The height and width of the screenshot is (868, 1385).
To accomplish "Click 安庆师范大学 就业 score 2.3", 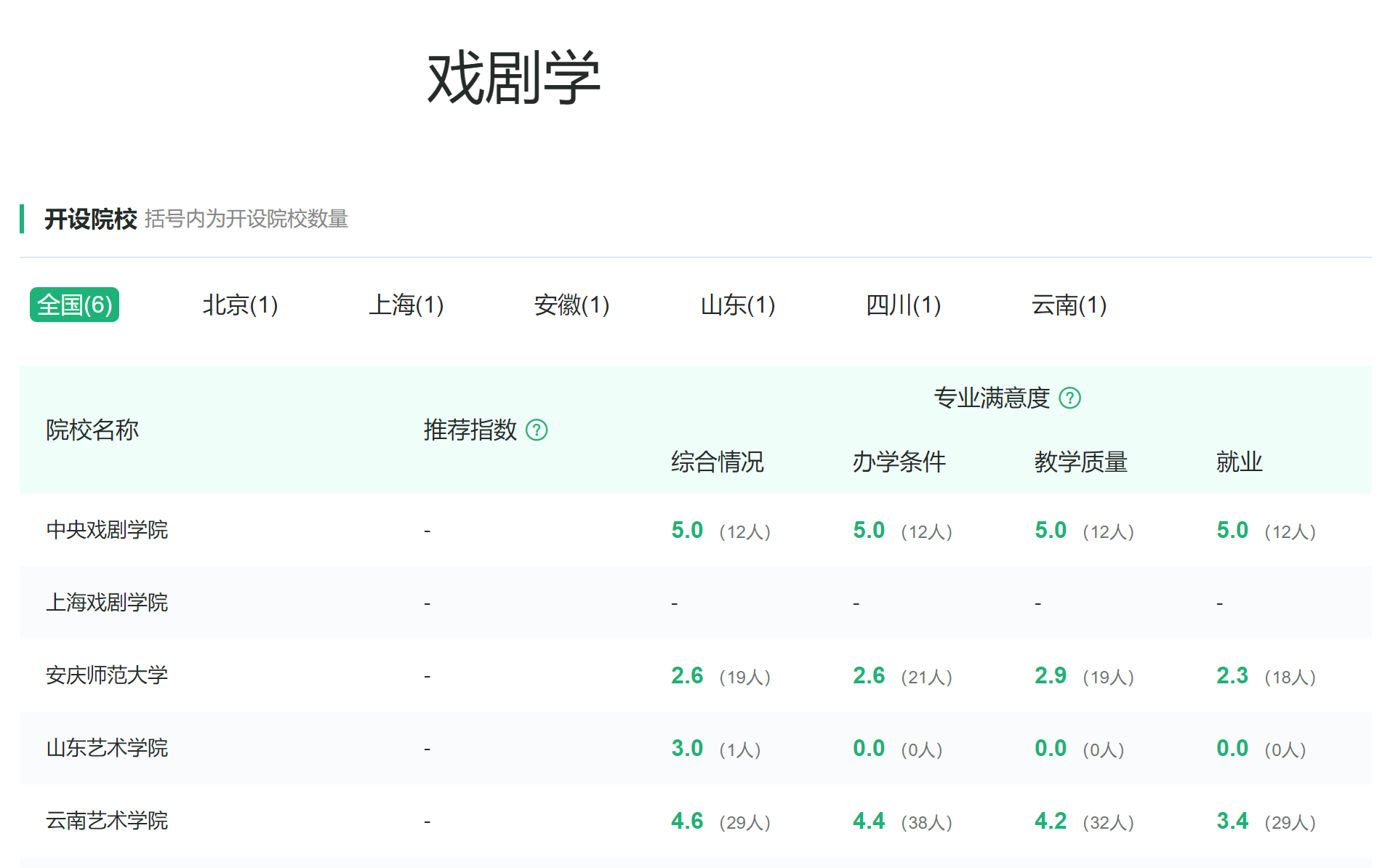I will pyautogui.click(x=1232, y=675).
